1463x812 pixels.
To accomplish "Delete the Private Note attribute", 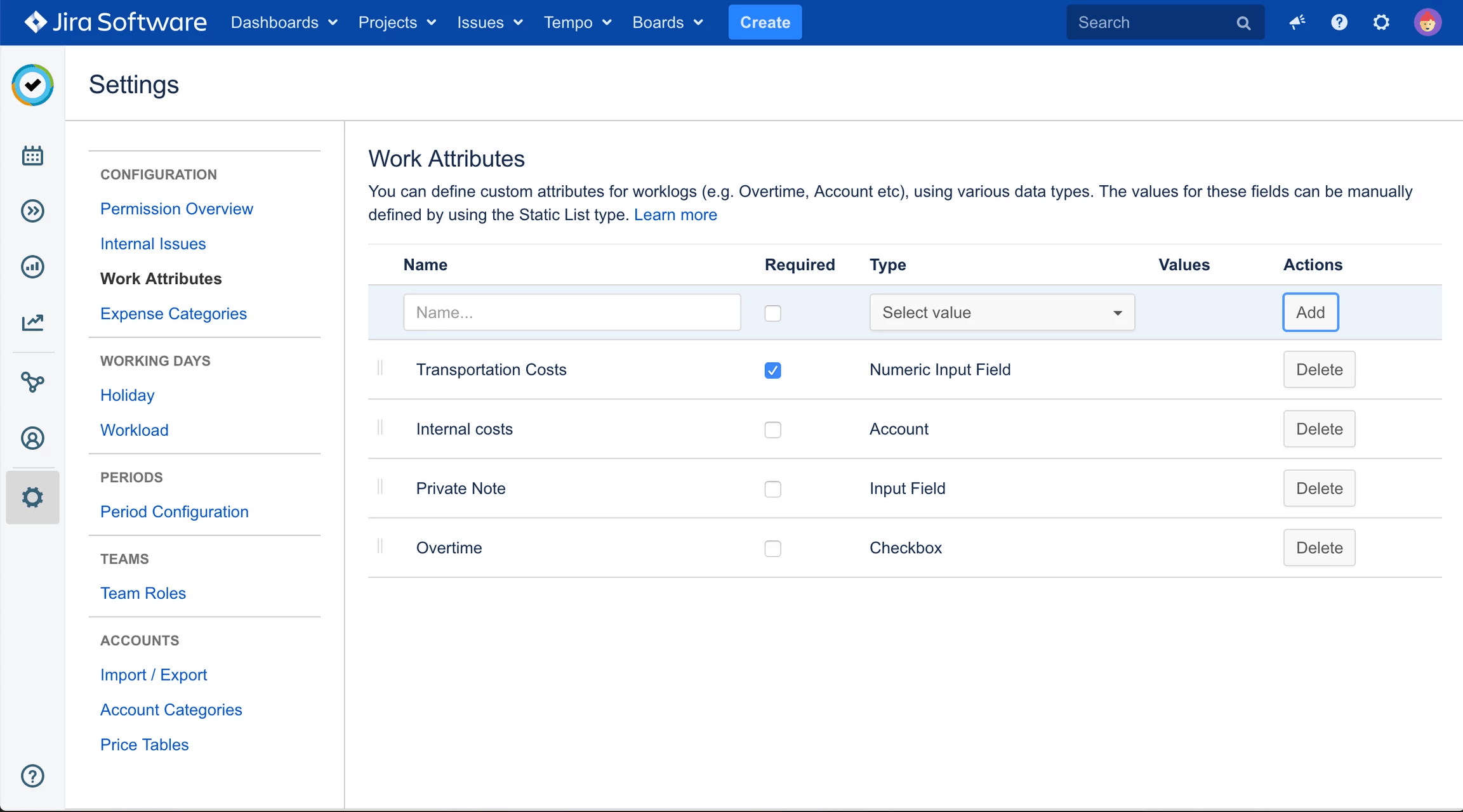I will (1318, 488).
